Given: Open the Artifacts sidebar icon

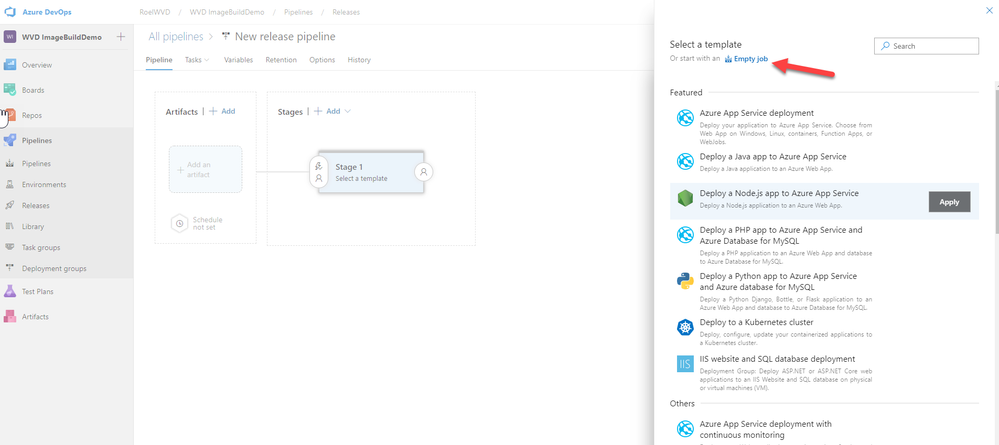Looking at the screenshot, I should coord(10,316).
